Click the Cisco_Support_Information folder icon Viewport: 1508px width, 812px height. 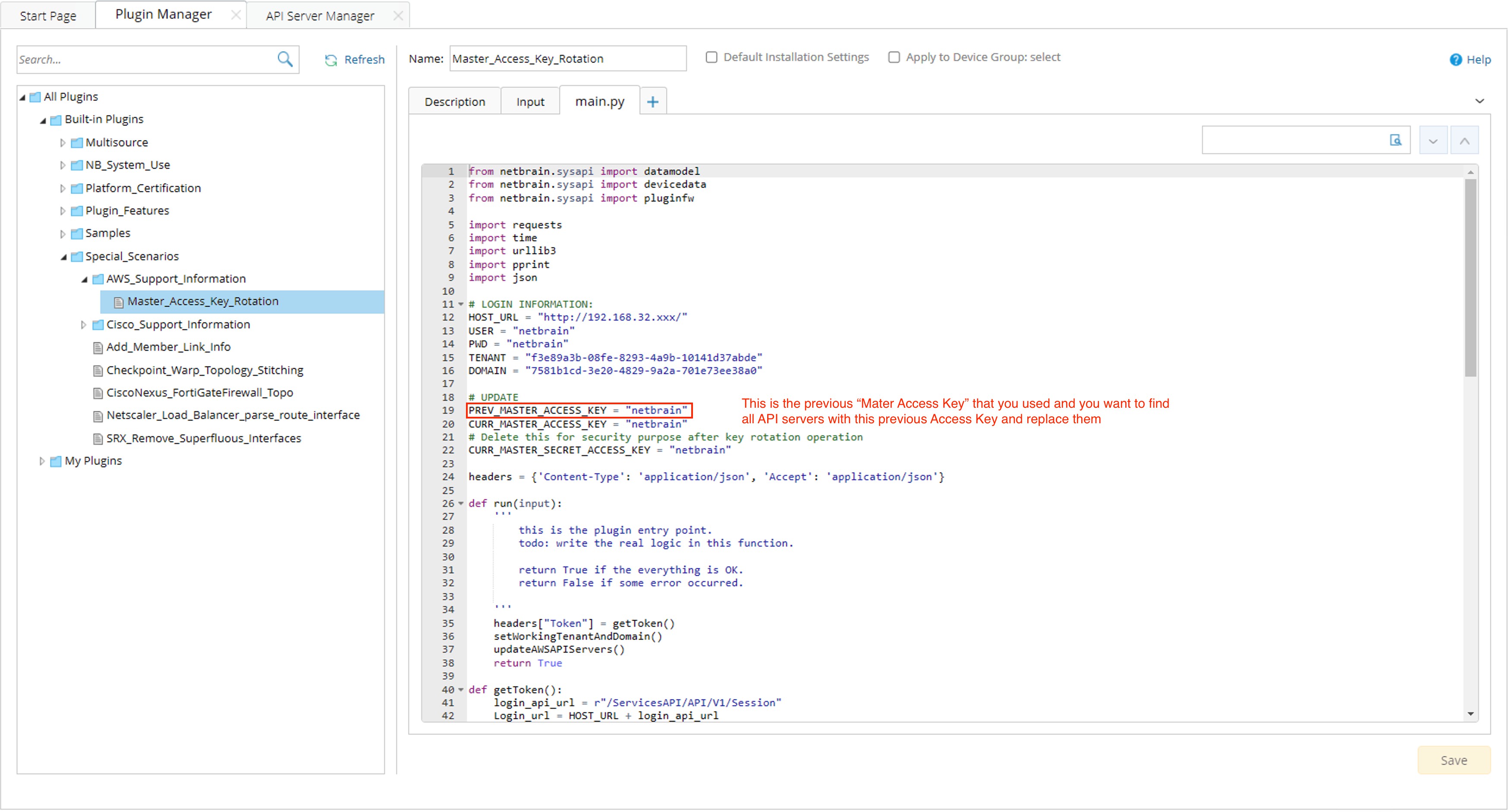click(98, 324)
